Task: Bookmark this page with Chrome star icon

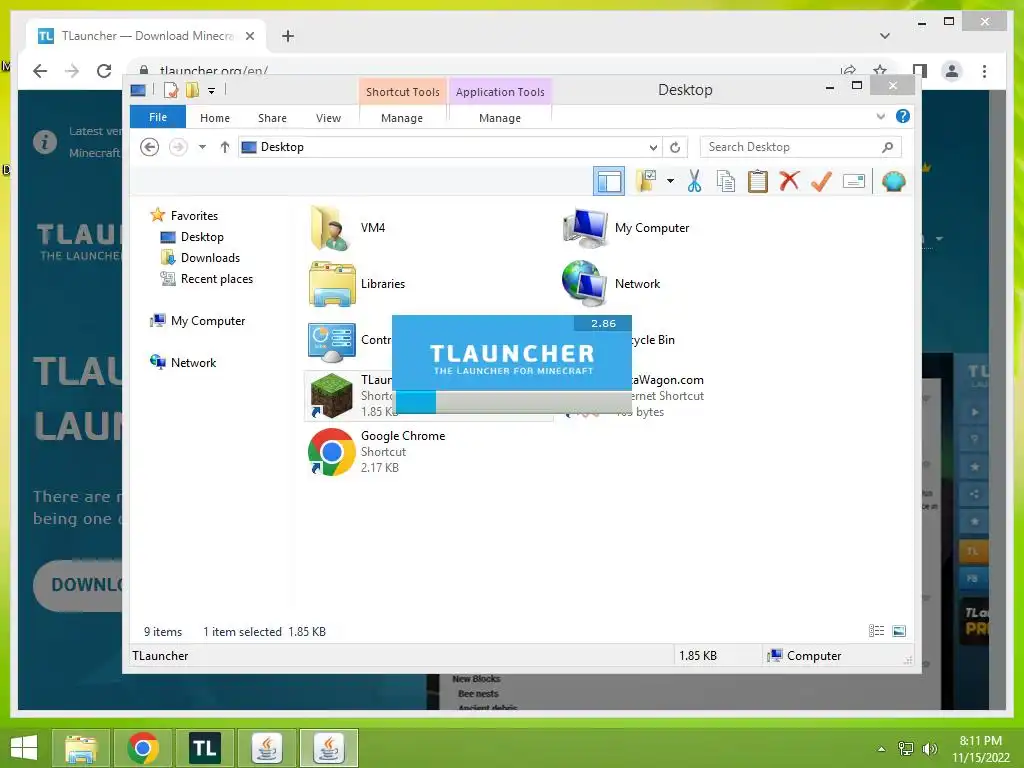Action: click(x=880, y=69)
